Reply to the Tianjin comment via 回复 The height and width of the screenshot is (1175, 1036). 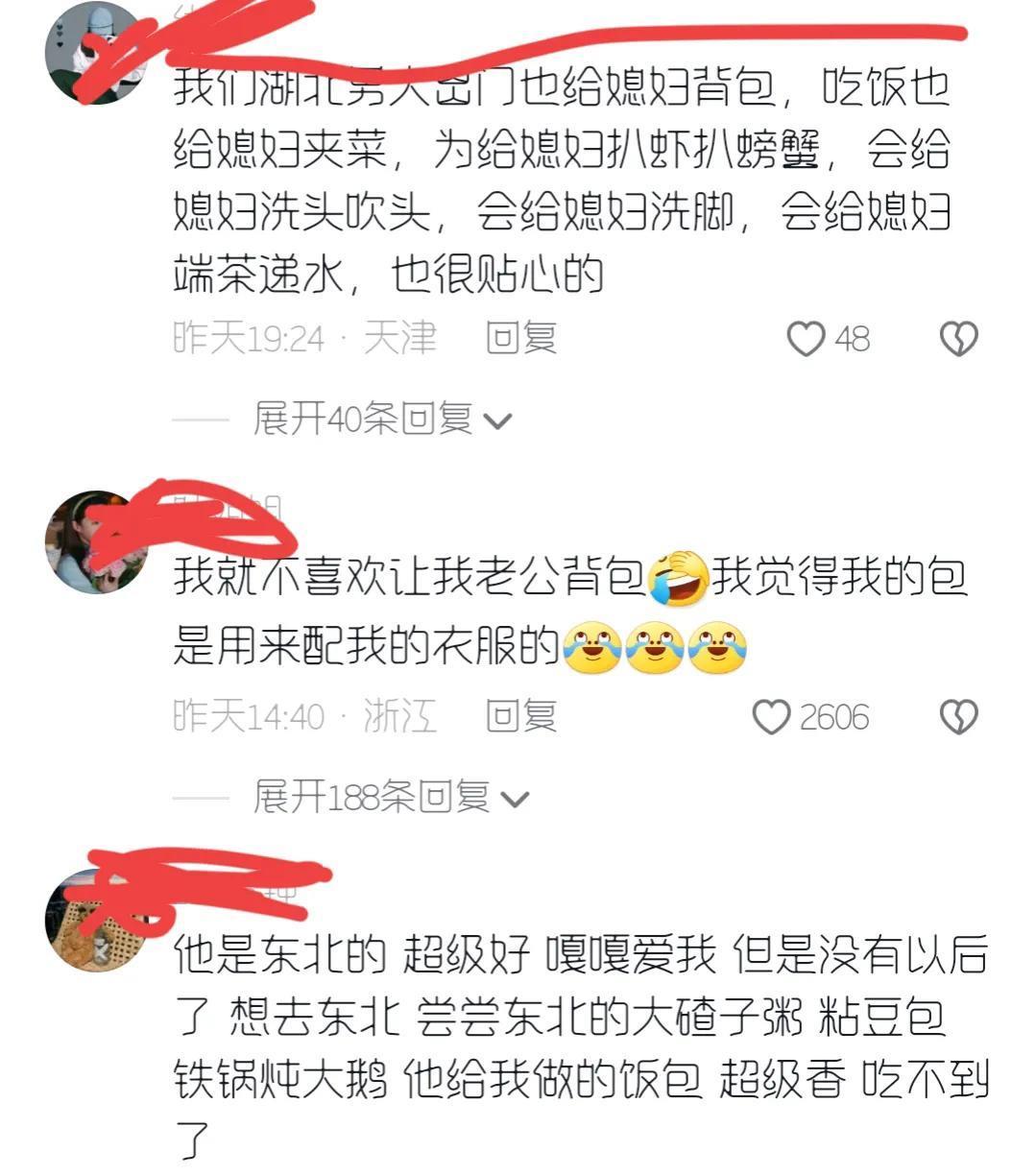[521, 338]
